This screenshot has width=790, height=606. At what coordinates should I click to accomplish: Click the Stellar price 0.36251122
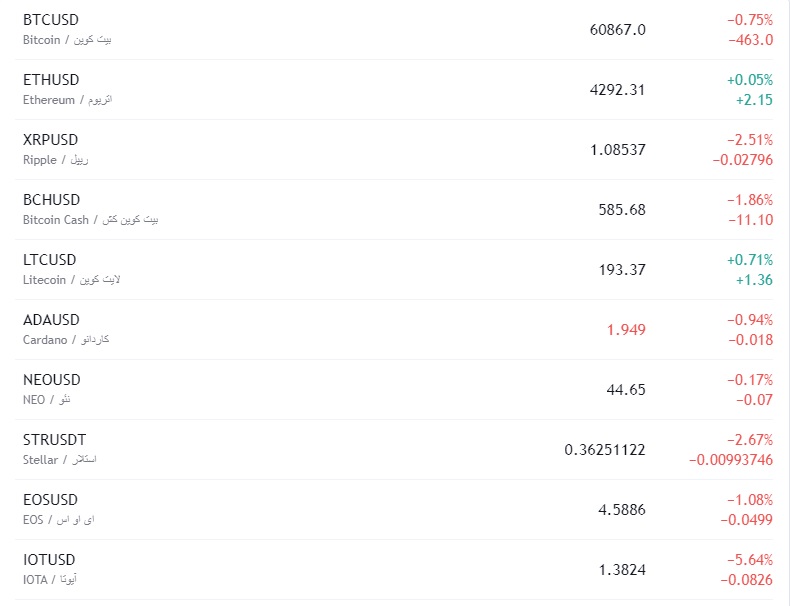(x=605, y=450)
